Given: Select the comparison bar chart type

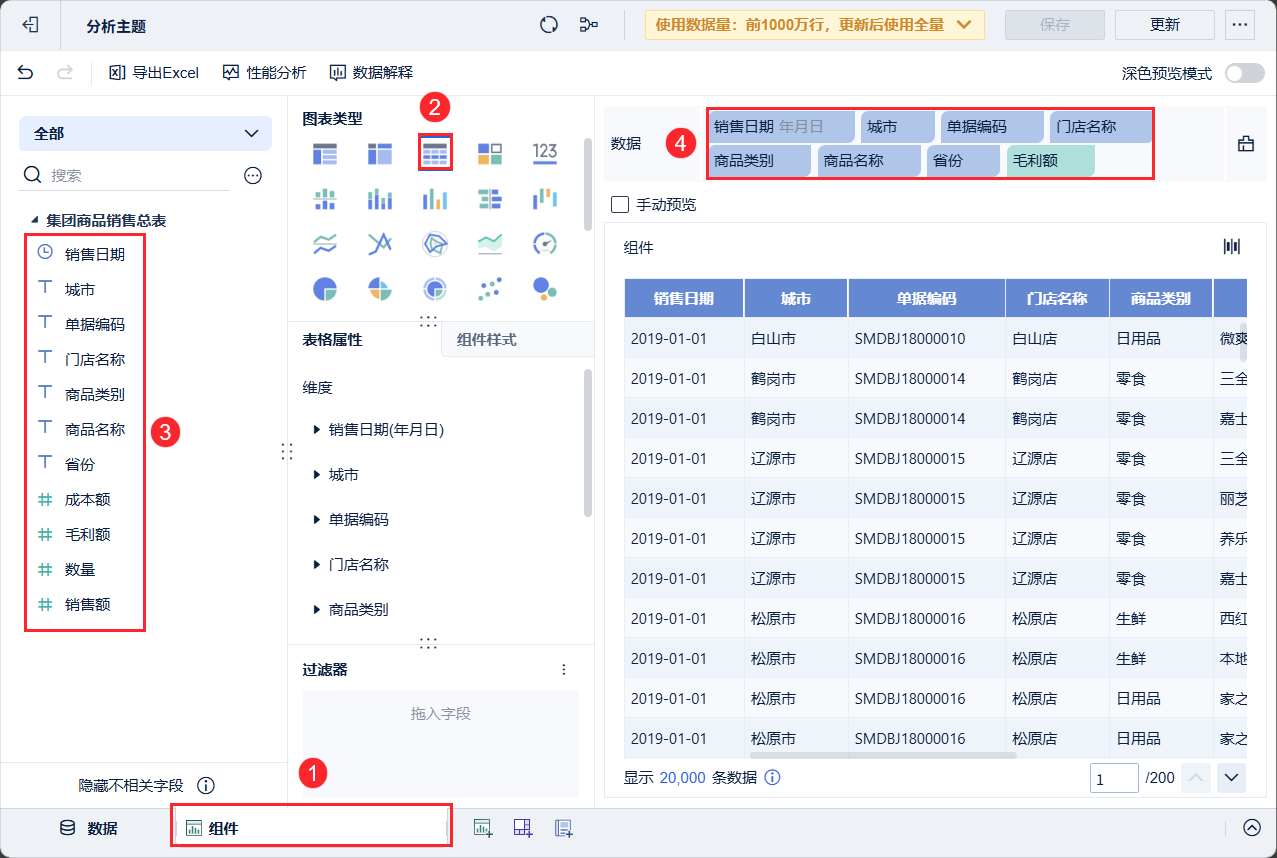Looking at the screenshot, I should (490, 198).
